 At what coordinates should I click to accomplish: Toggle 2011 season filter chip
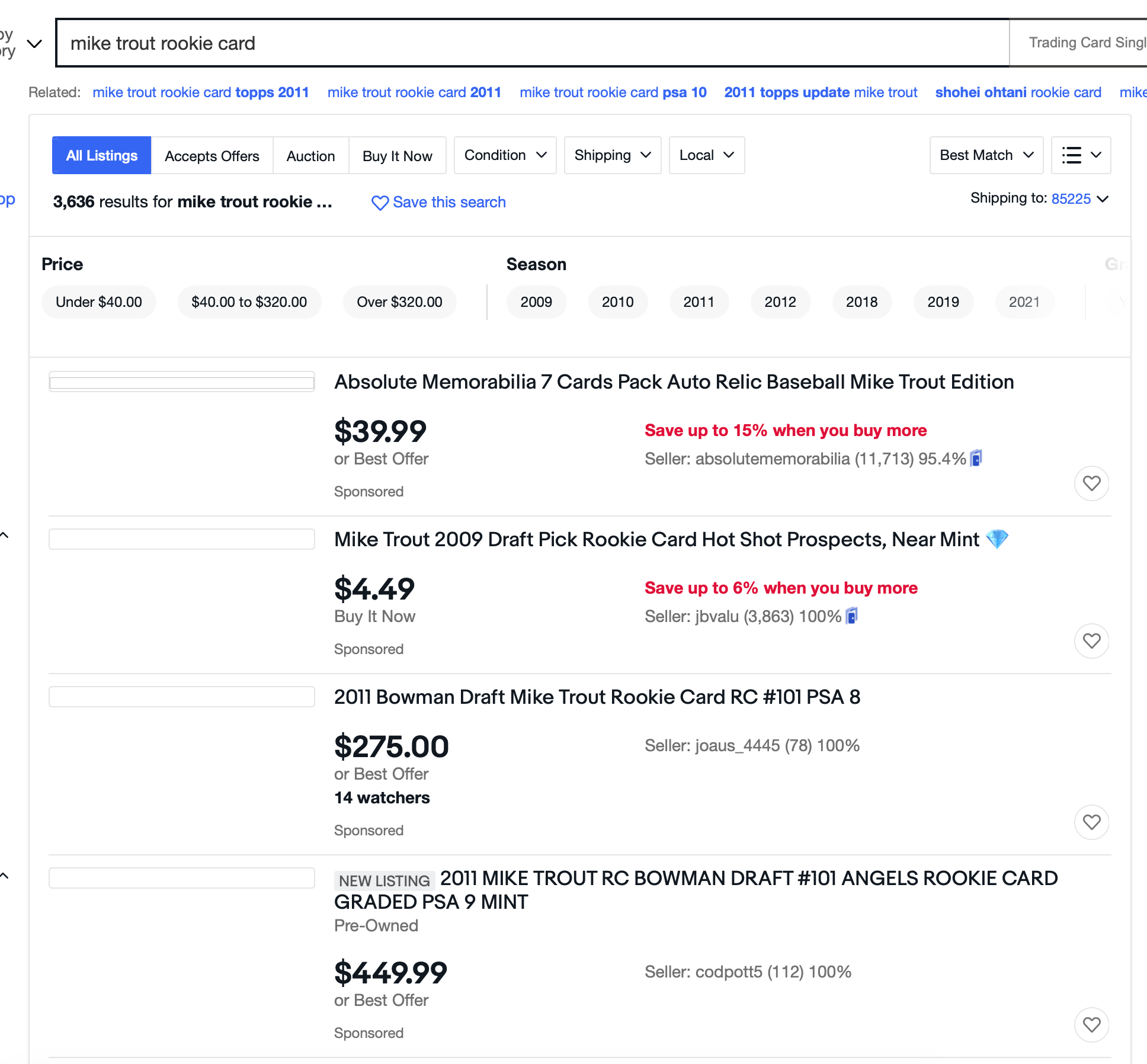click(x=699, y=302)
